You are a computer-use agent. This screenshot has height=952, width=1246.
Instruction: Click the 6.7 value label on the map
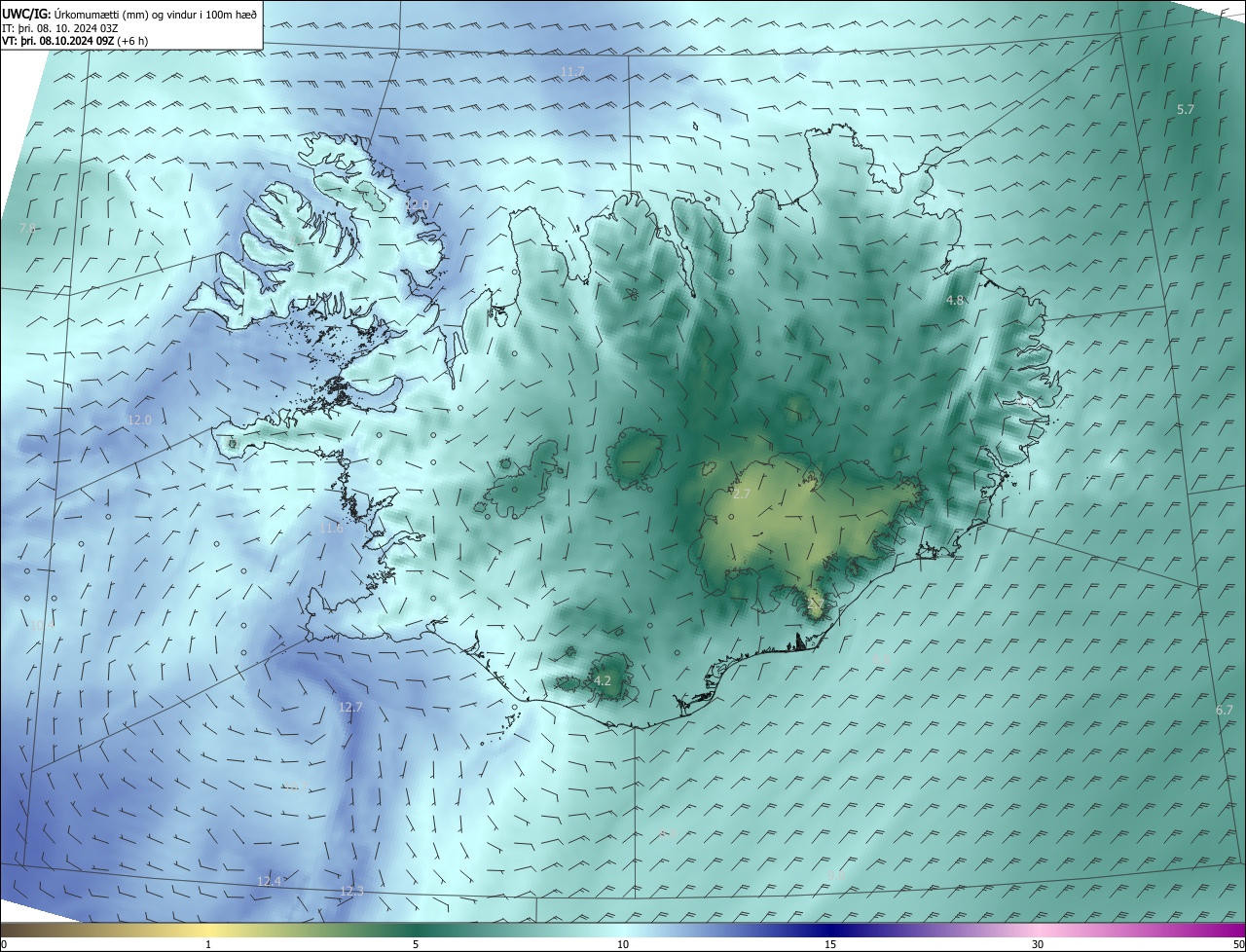pyautogui.click(x=1225, y=711)
